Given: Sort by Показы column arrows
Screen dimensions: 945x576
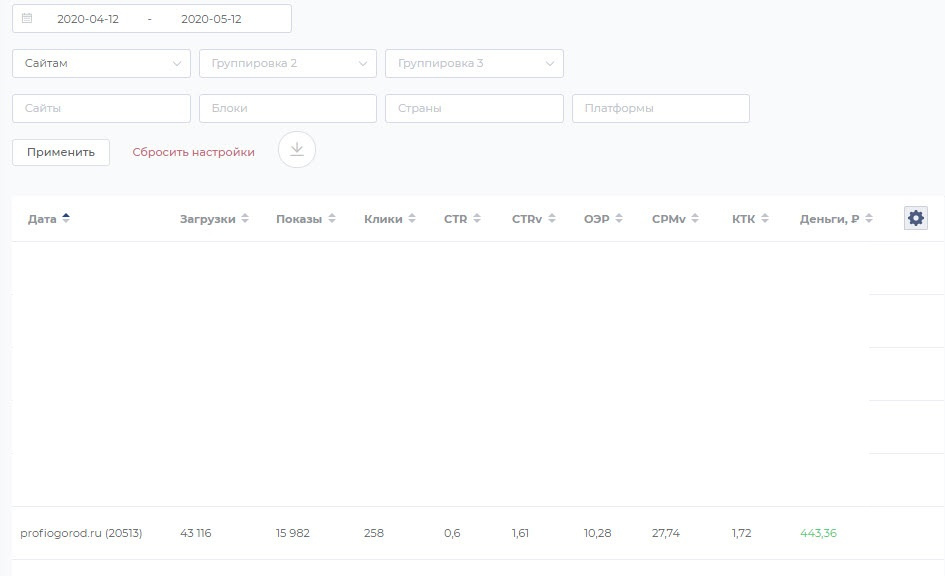Looking at the screenshot, I should click(x=331, y=218).
